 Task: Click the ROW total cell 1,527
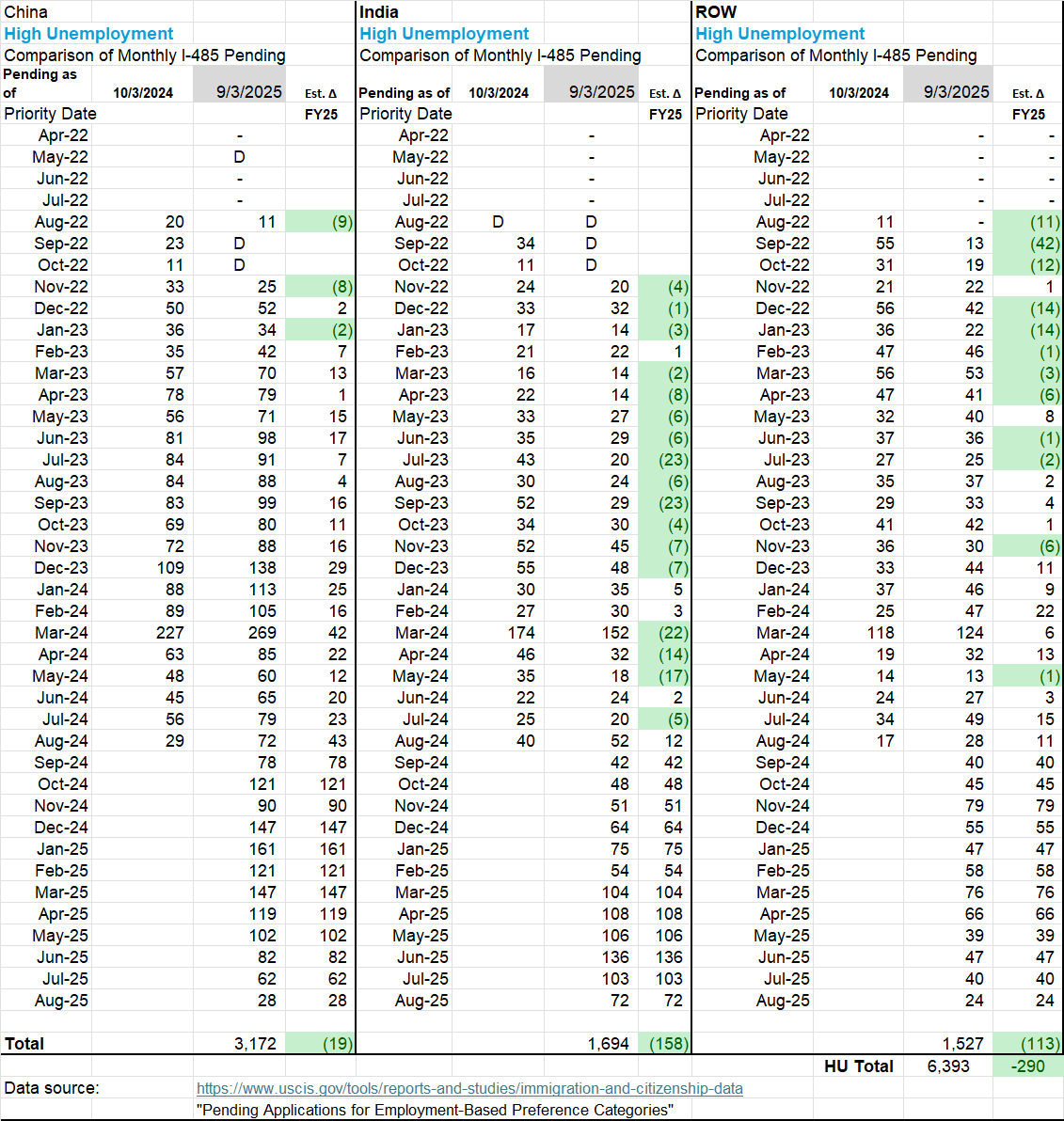(x=962, y=1044)
